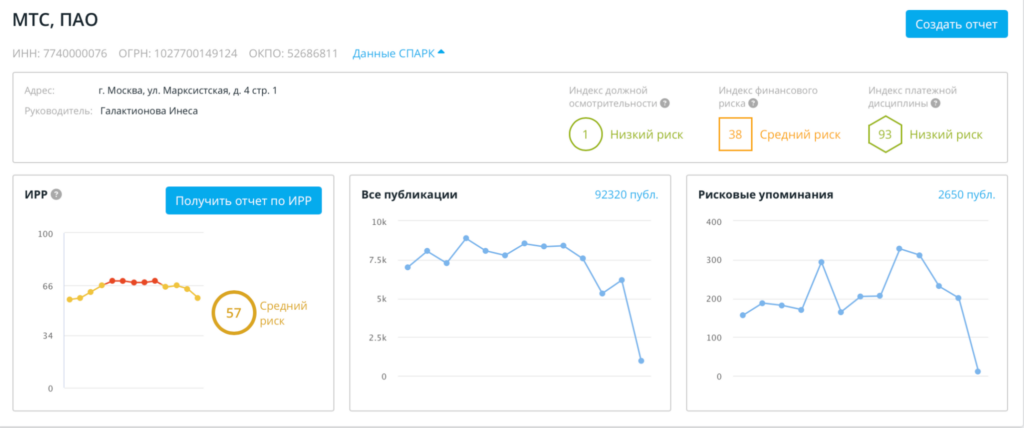The width and height of the screenshot is (1024, 428).
Task: Click help icon beside Индекс должной осмотрительности
Action: pyautogui.click(x=665, y=103)
